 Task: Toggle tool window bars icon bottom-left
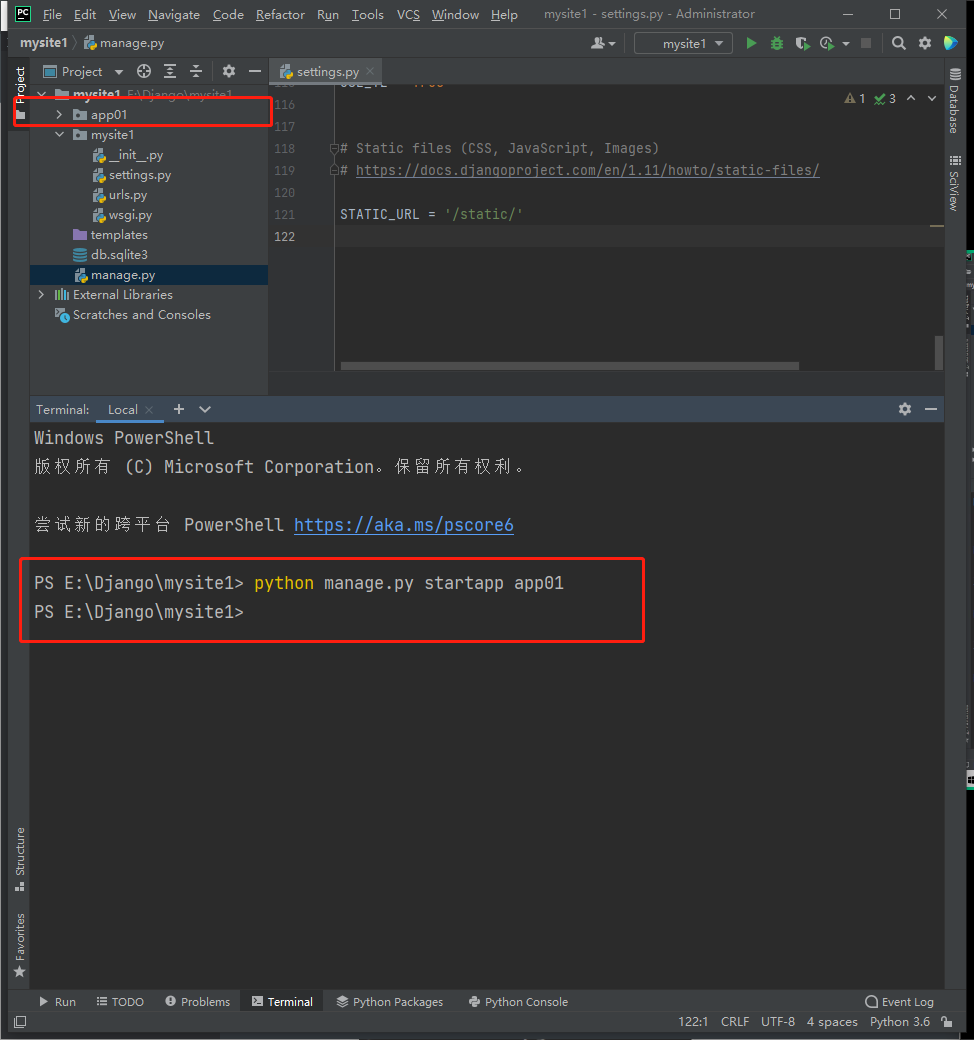pos(20,1022)
